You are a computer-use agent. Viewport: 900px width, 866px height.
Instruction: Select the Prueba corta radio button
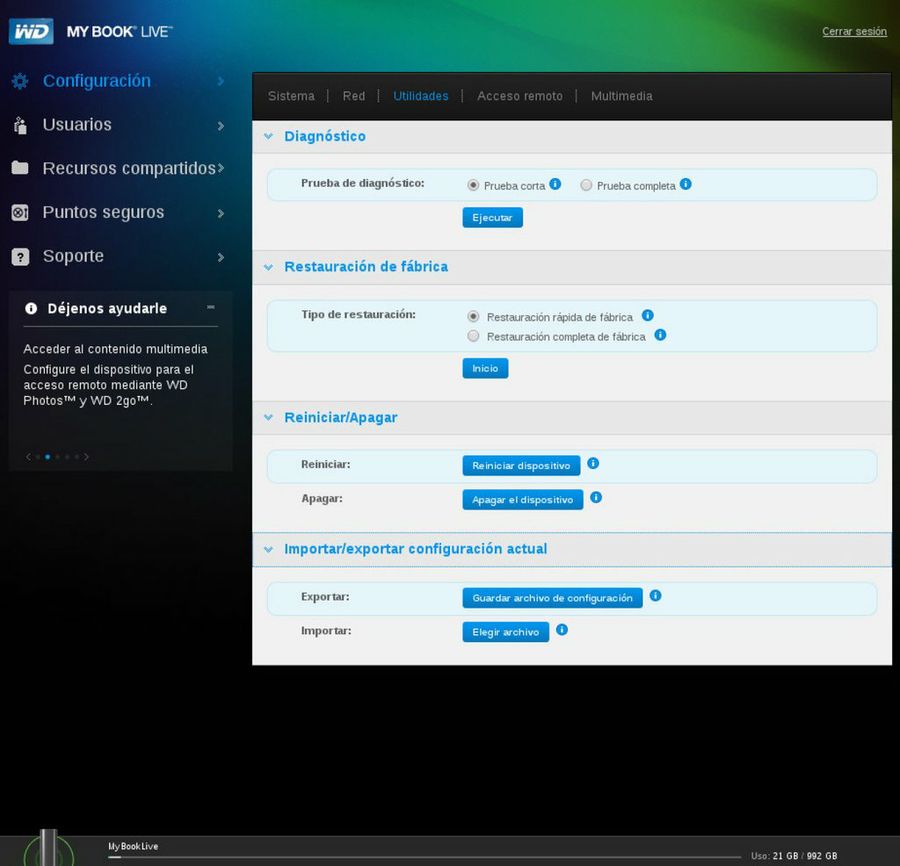click(473, 186)
